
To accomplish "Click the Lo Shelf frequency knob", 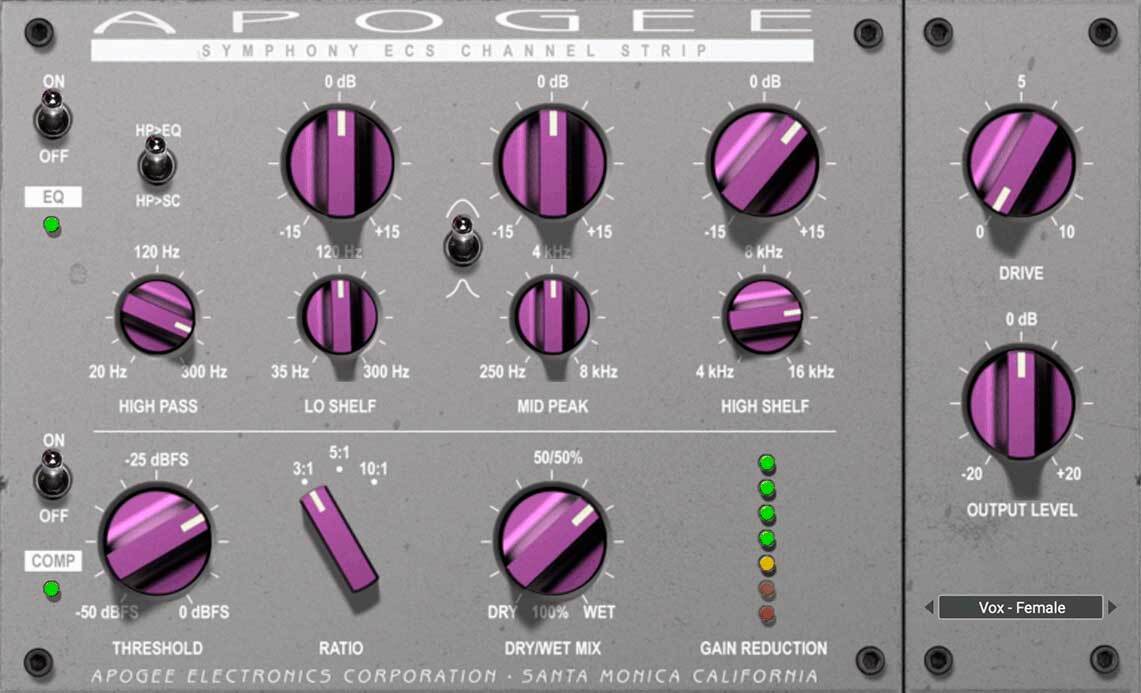I will pos(339,316).
